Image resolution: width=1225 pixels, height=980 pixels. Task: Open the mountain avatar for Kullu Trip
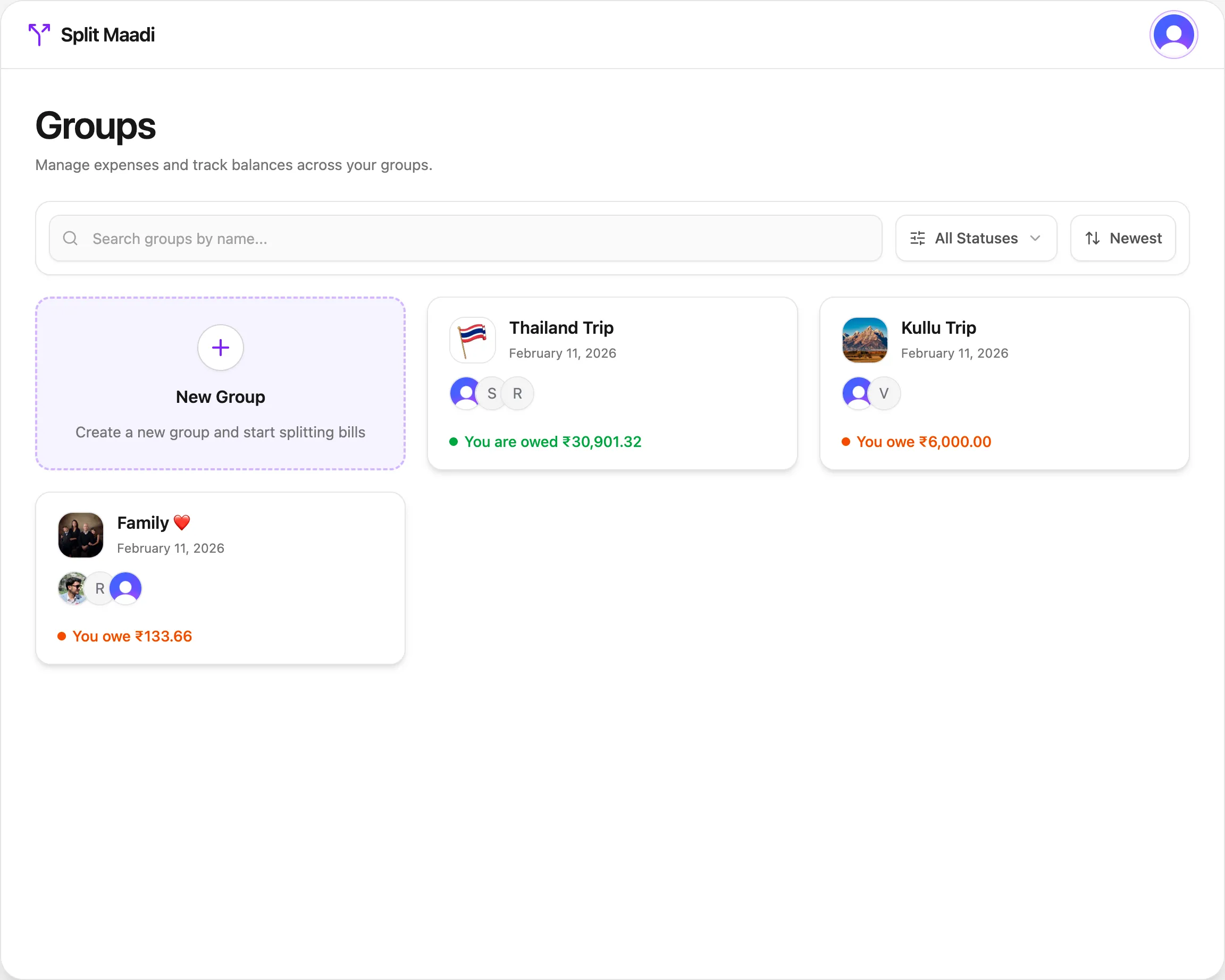coord(864,340)
